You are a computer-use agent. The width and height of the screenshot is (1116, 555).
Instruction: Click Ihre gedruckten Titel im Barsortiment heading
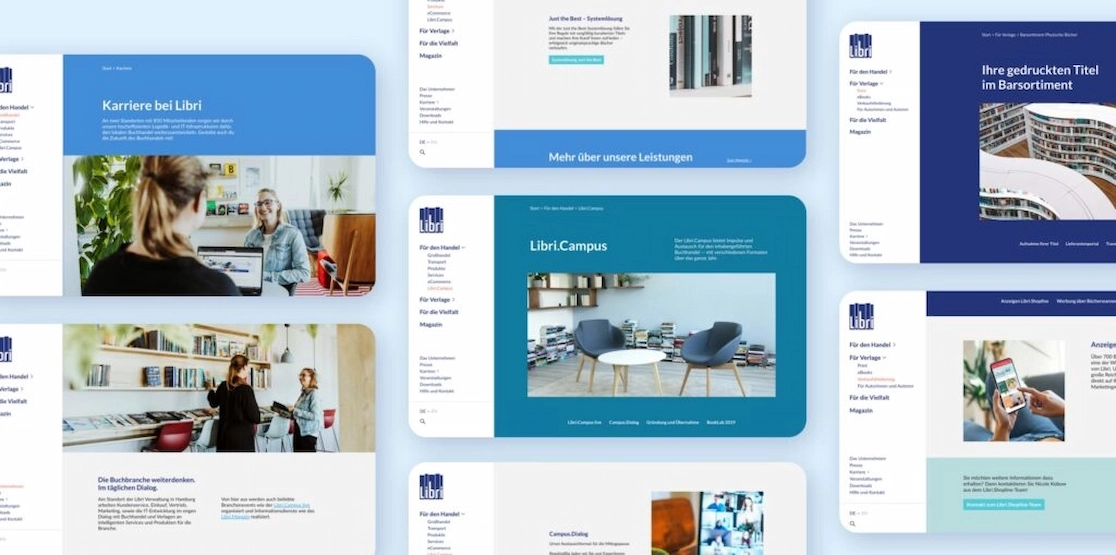1040,78
